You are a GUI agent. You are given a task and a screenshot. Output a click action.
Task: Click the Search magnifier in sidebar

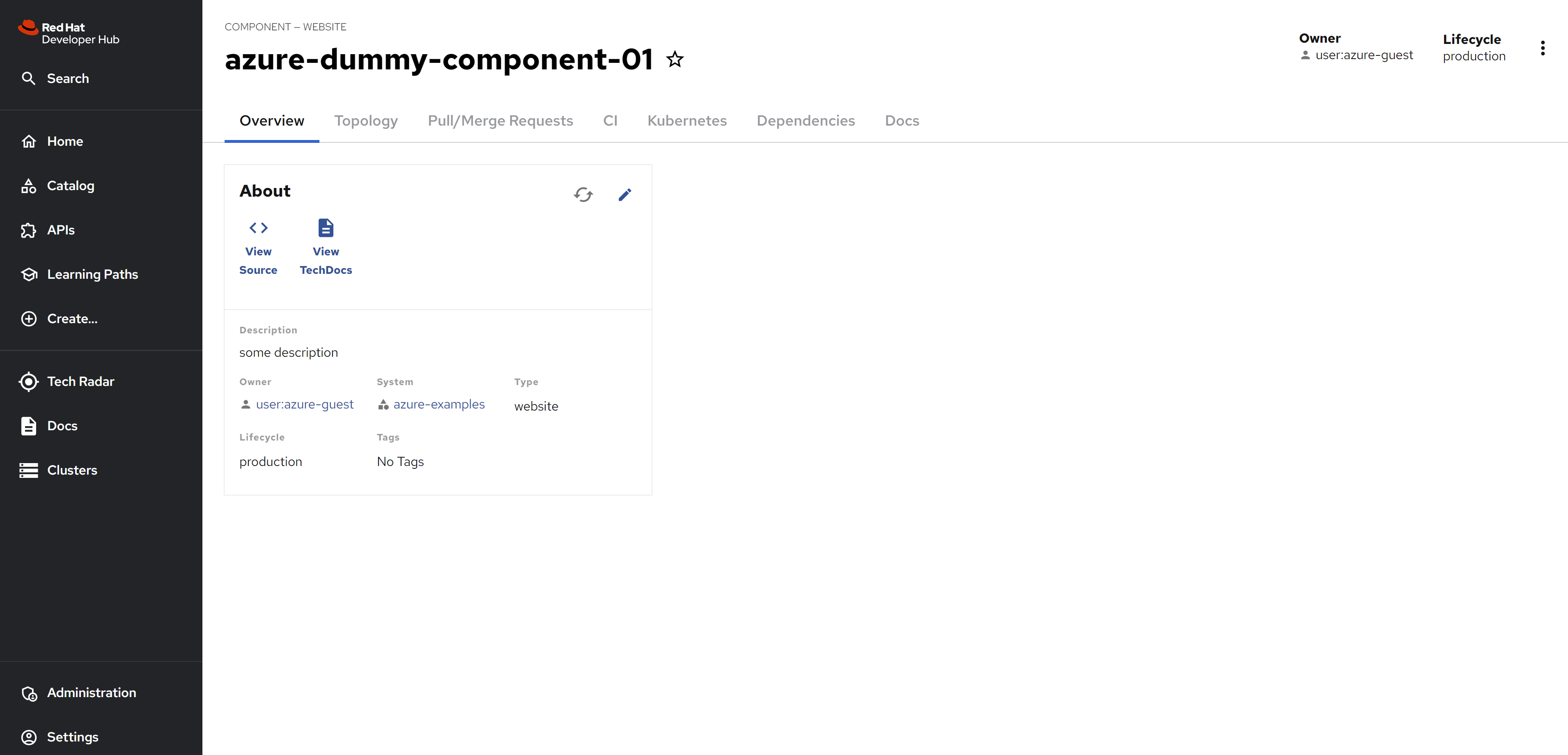29,78
